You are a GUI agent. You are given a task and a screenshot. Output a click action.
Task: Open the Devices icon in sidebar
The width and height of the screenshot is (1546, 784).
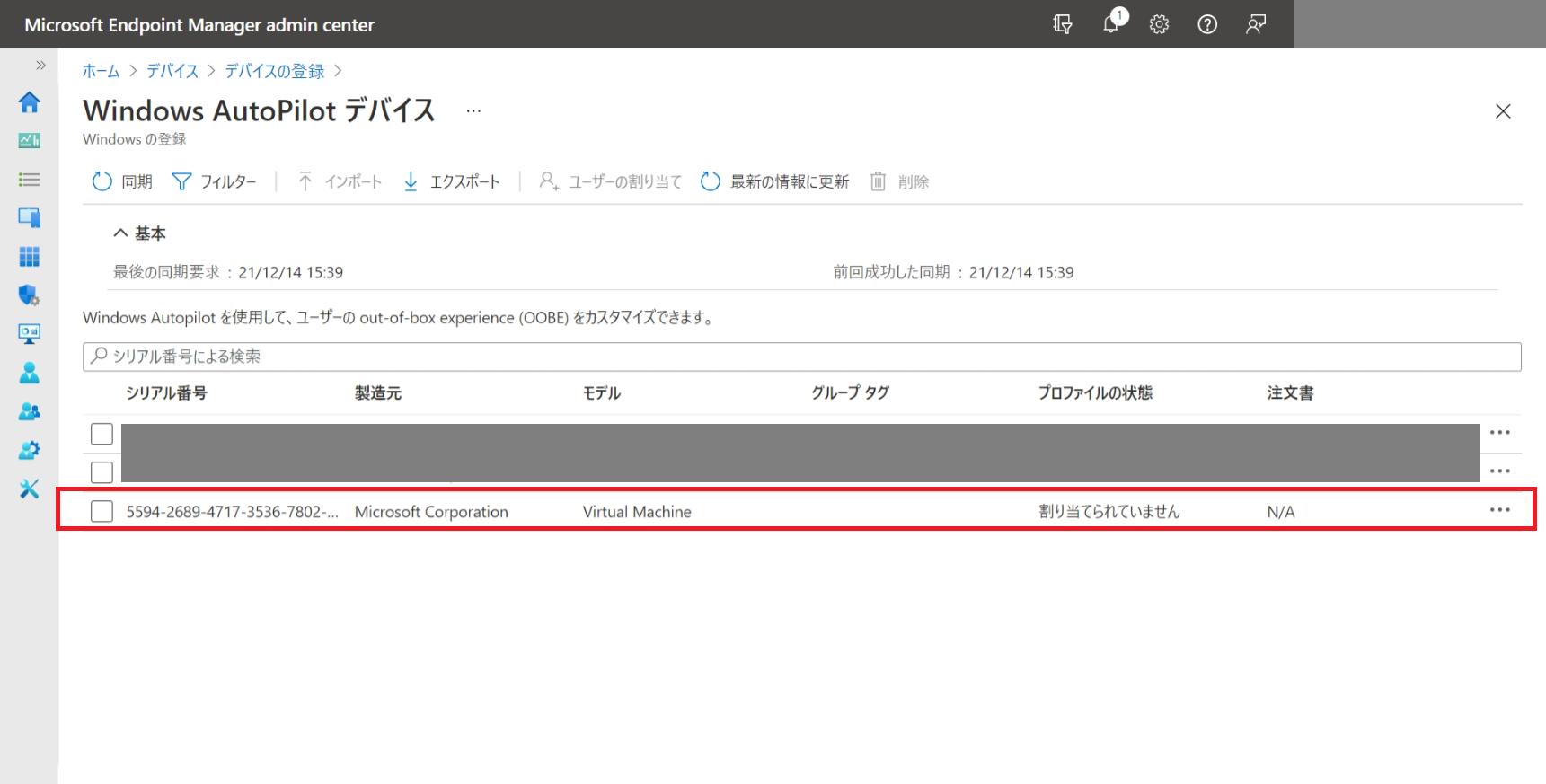pos(29,217)
